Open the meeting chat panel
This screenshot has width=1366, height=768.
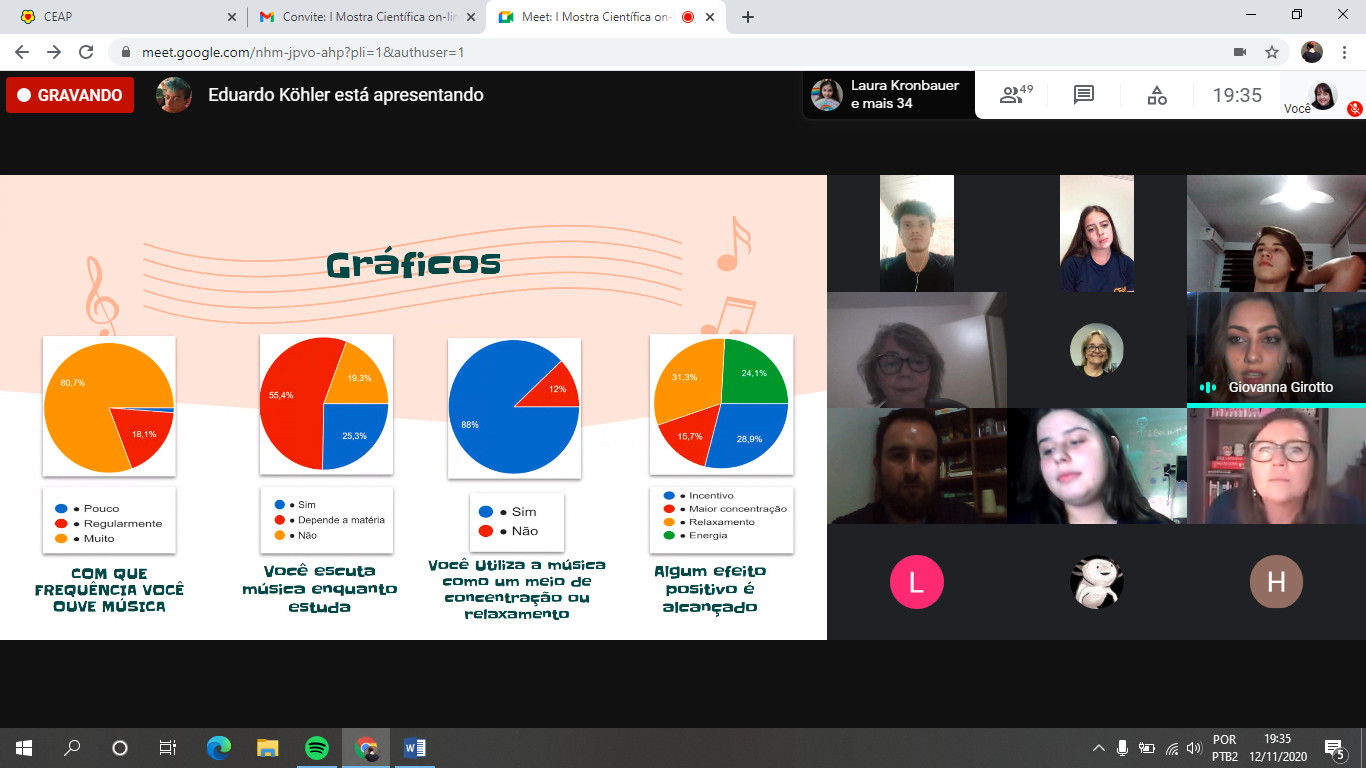(x=1083, y=95)
